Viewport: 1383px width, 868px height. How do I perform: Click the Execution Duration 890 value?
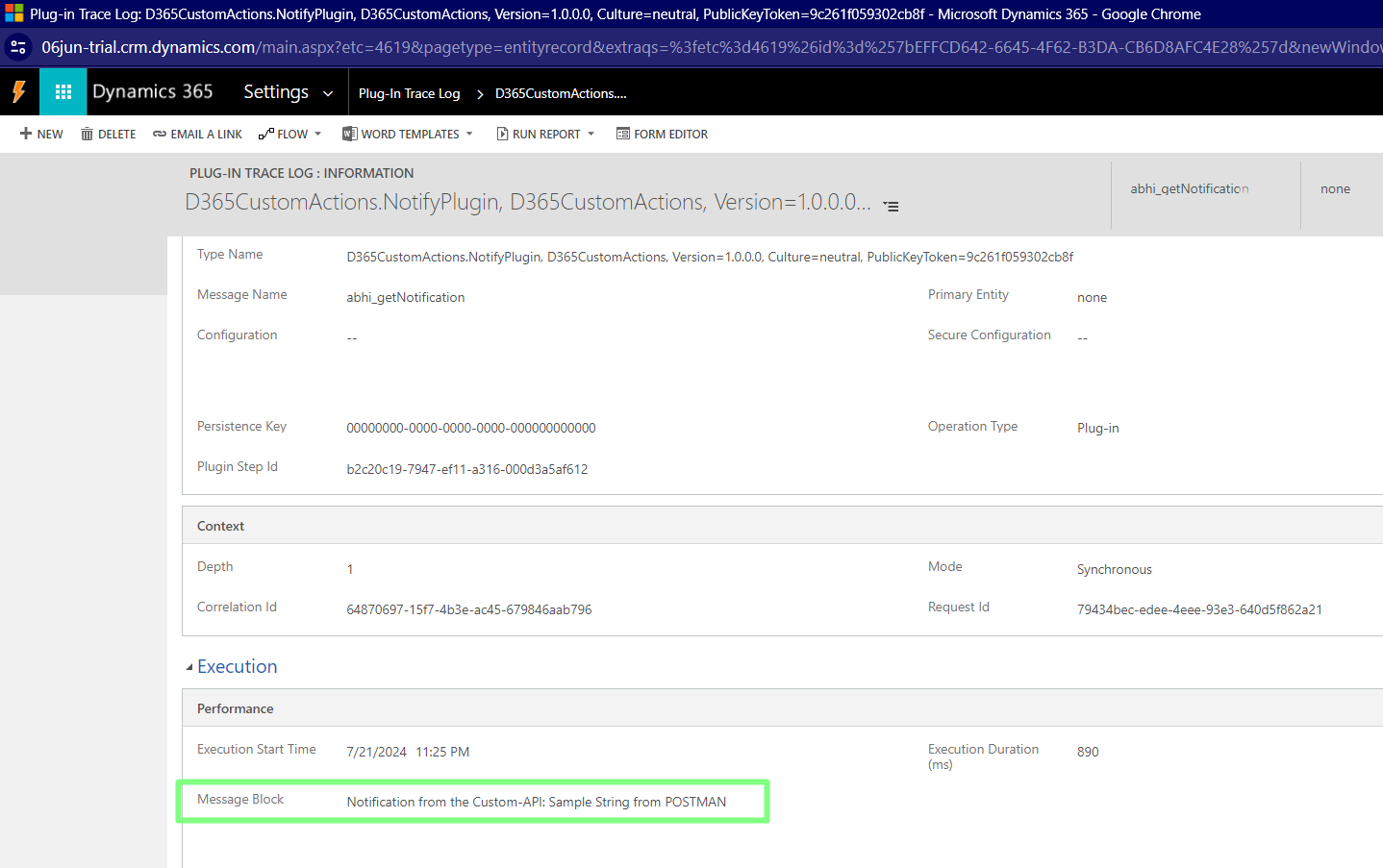click(1088, 752)
